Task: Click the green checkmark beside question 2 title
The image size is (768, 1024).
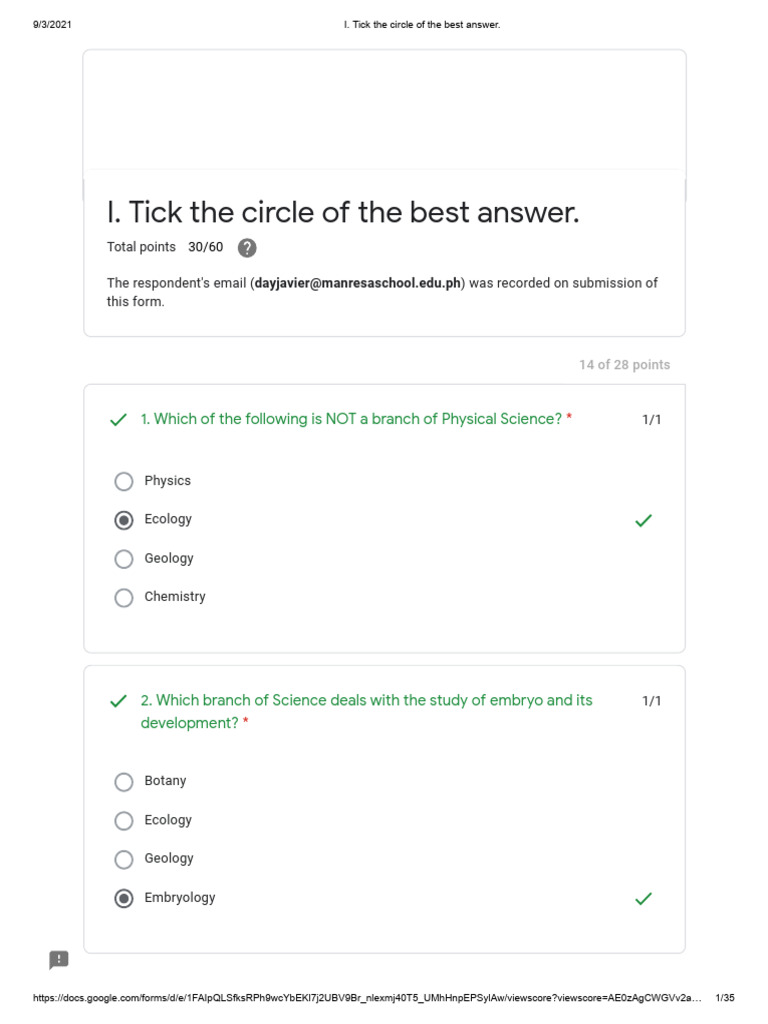Action: pyautogui.click(x=119, y=701)
